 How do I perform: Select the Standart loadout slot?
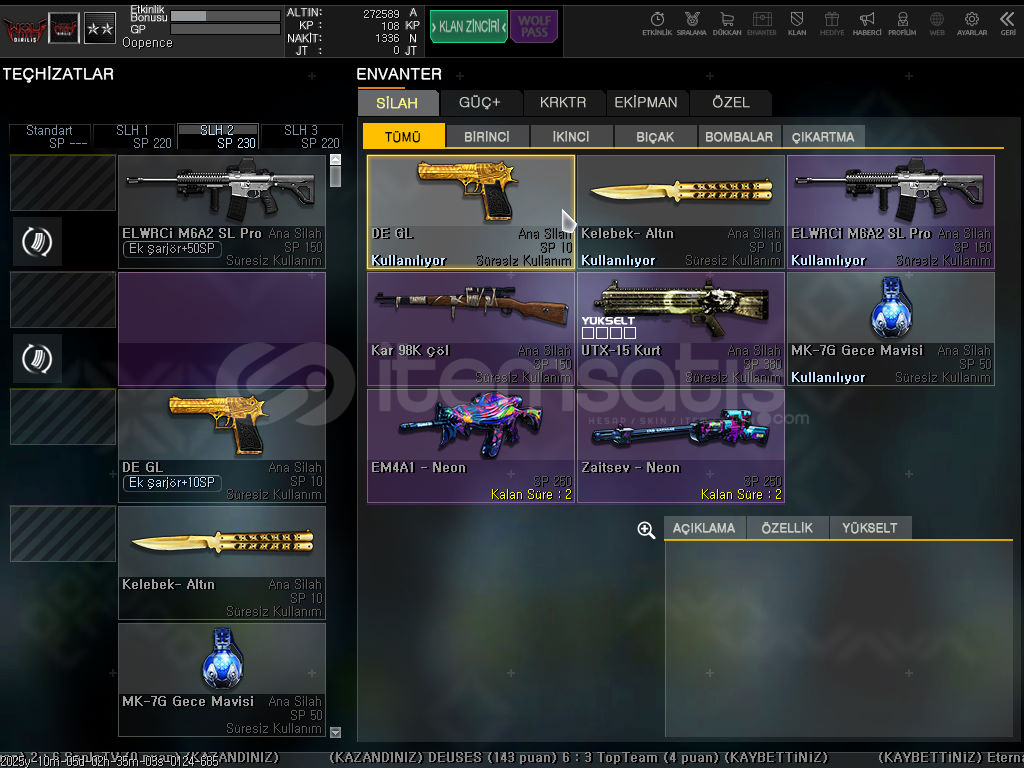(x=49, y=136)
